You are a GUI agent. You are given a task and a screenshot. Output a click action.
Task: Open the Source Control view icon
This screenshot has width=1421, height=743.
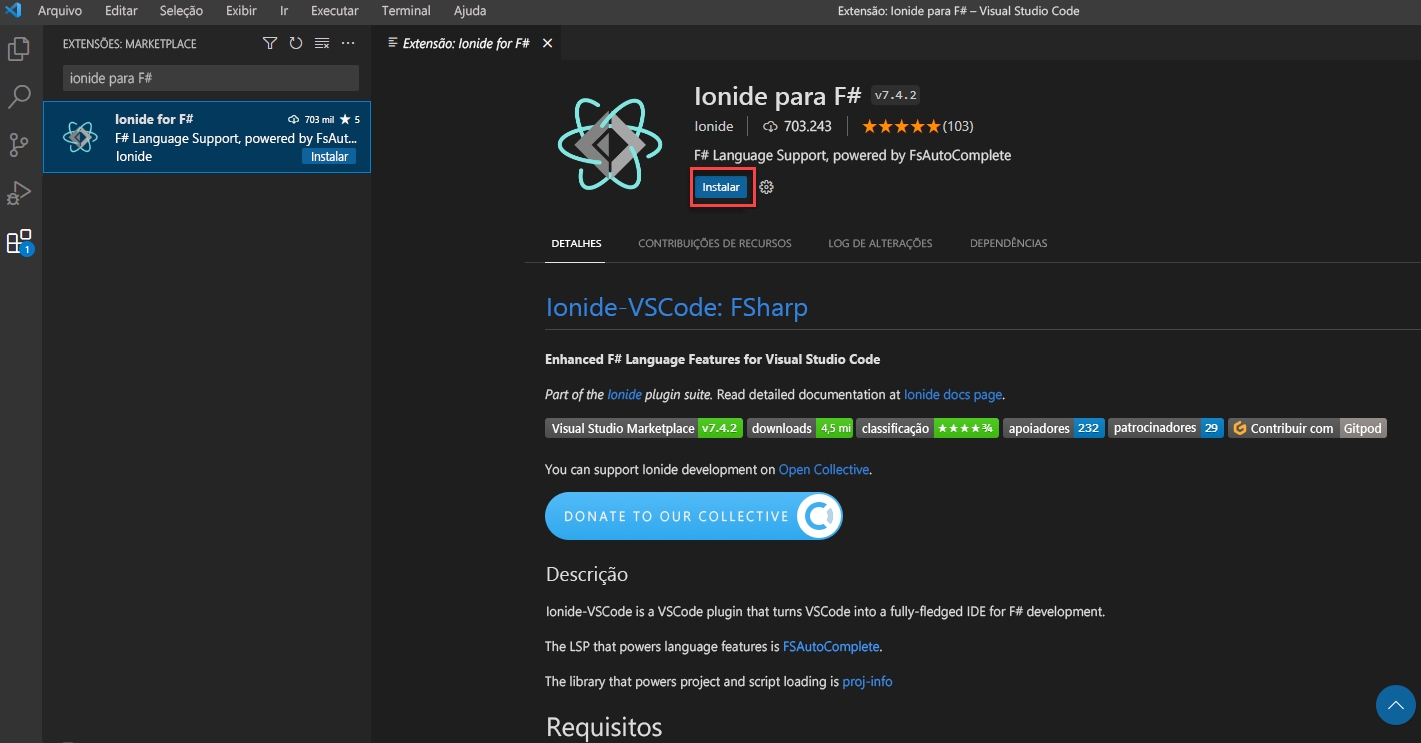(18, 144)
